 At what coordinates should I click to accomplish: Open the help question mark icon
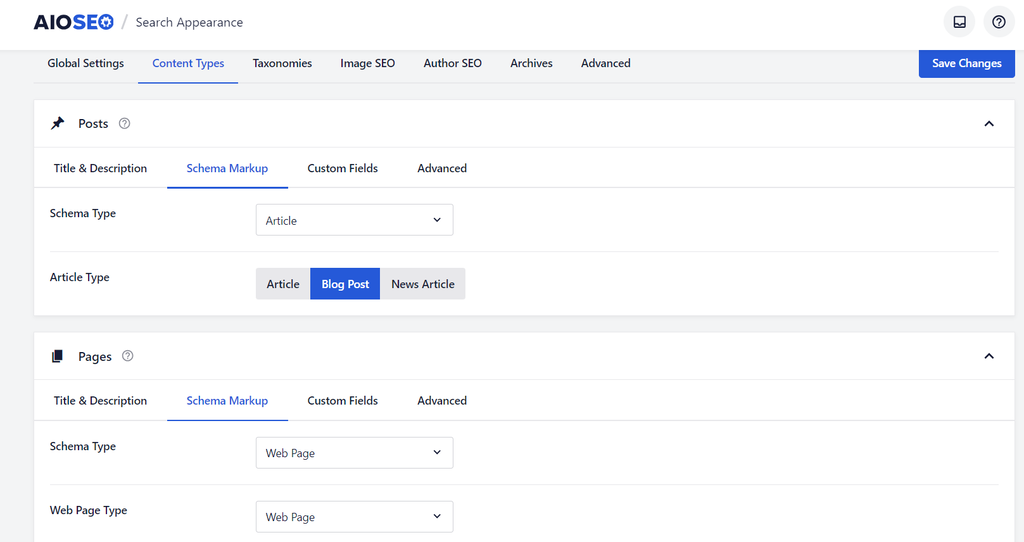click(x=998, y=22)
